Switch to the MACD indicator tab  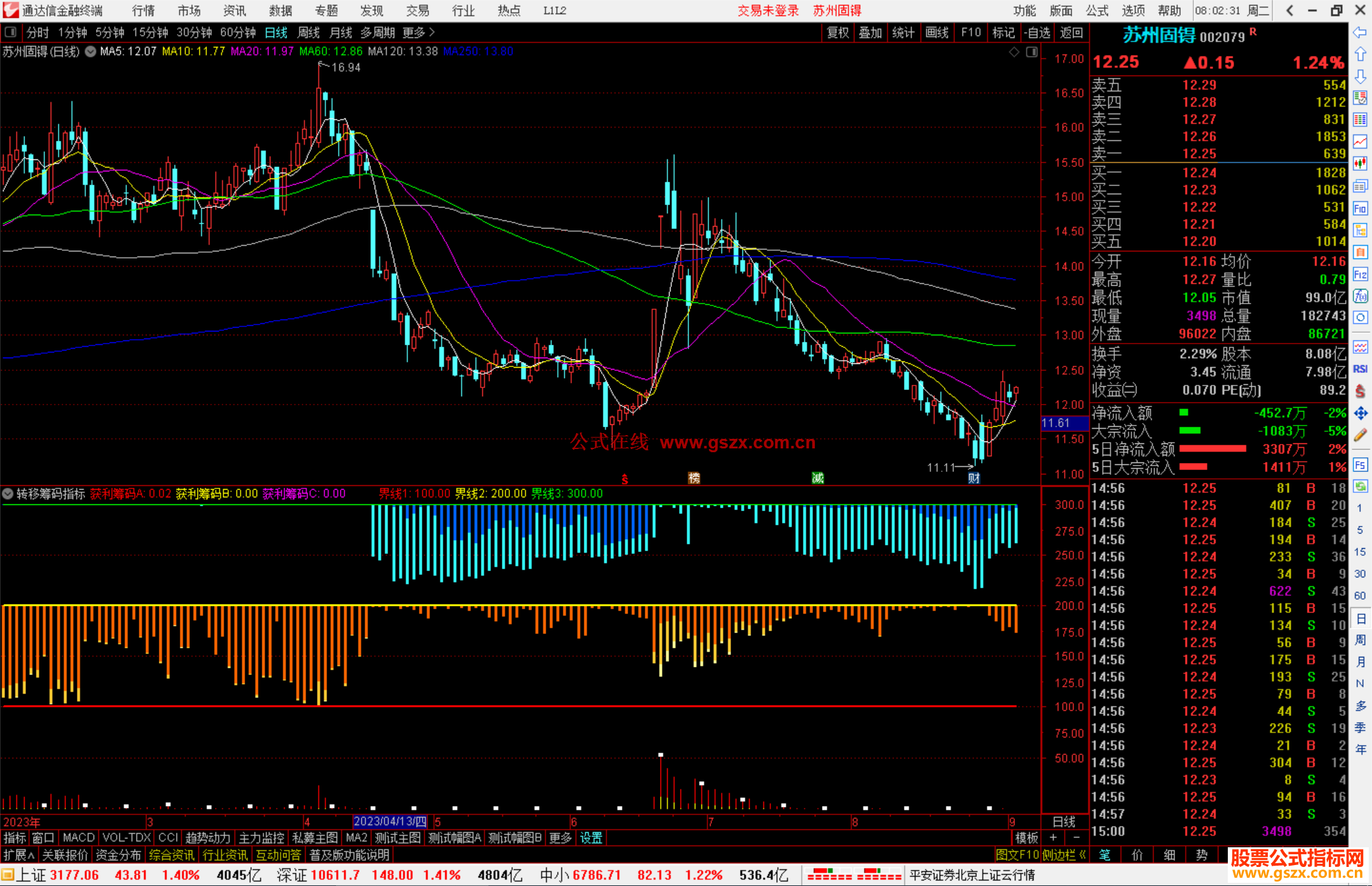tap(78, 838)
